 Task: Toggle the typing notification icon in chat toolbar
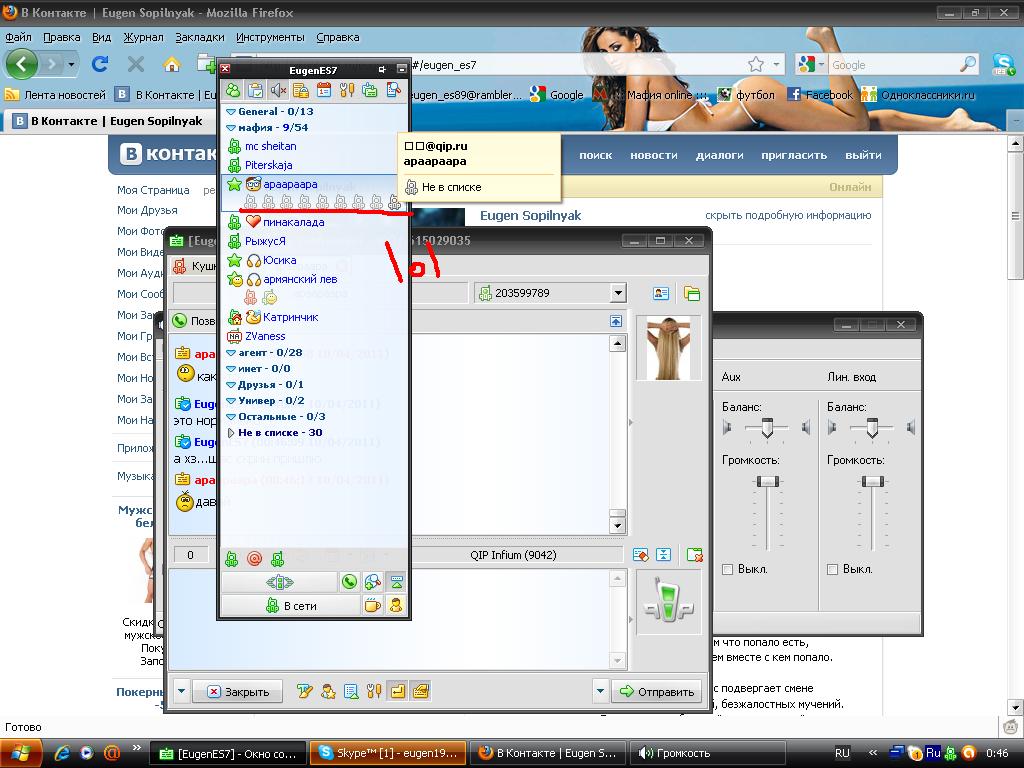pos(421,691)
